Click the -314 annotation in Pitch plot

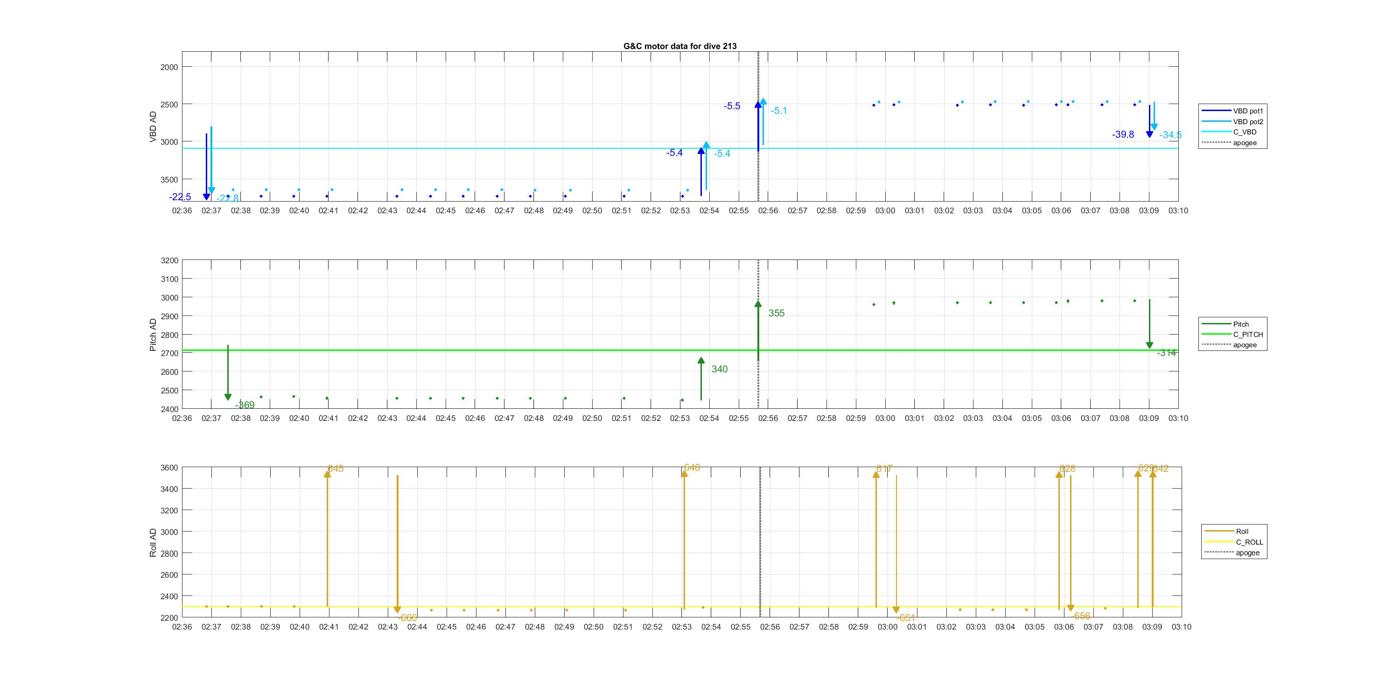pyautogui.click(x=1167, y=353)
